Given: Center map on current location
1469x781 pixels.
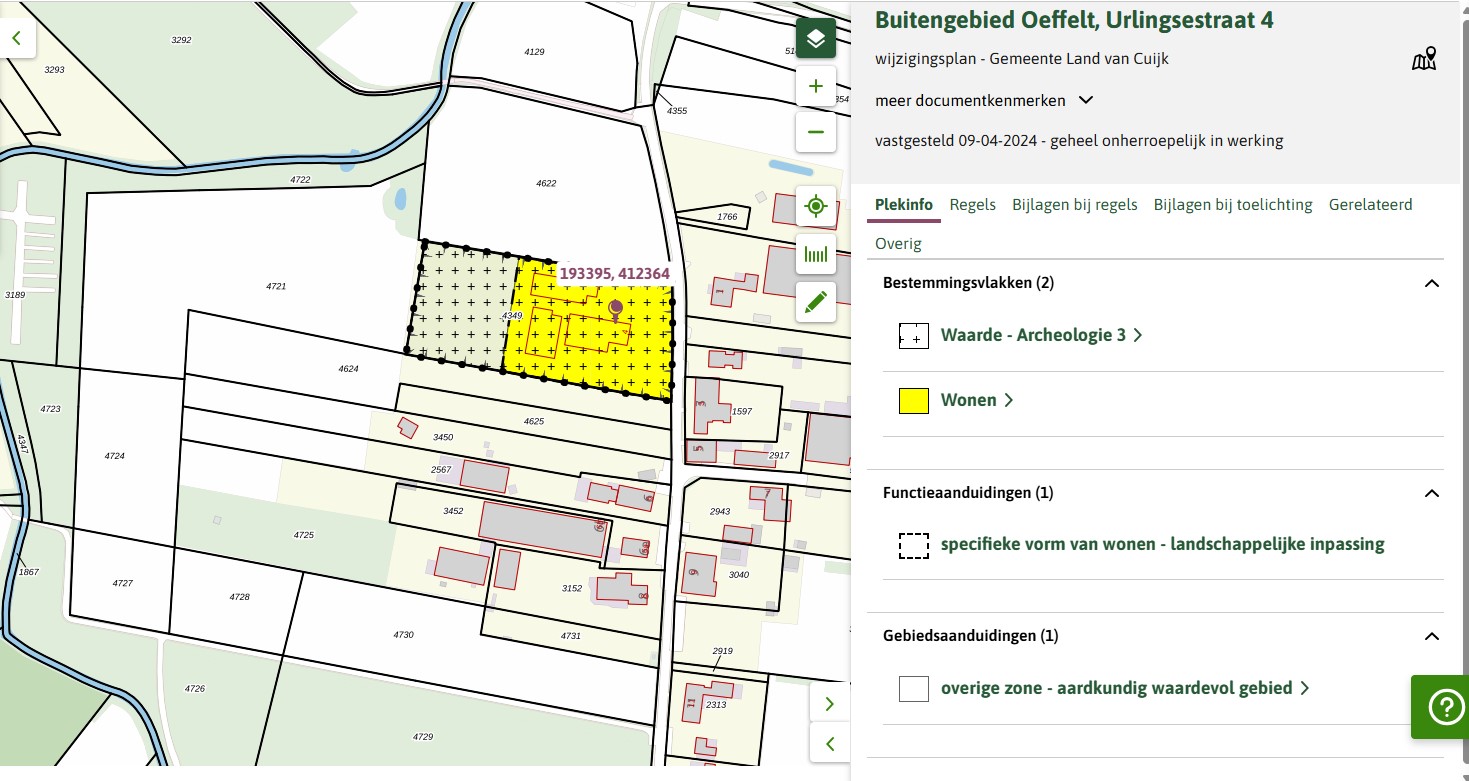Looking at the screenshot, I should tap(816, 207).
